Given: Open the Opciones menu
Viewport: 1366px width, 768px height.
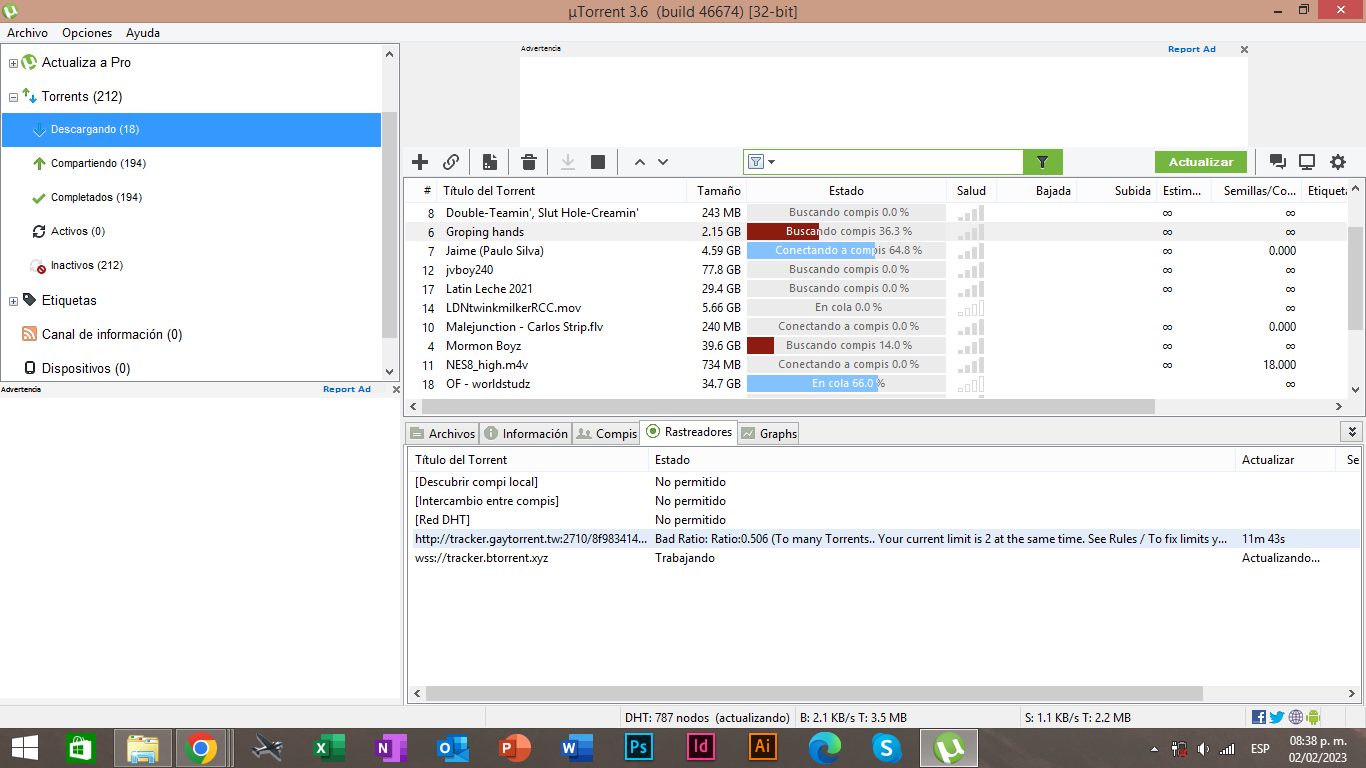Looking at the screenshot, I should pos(87,33).
